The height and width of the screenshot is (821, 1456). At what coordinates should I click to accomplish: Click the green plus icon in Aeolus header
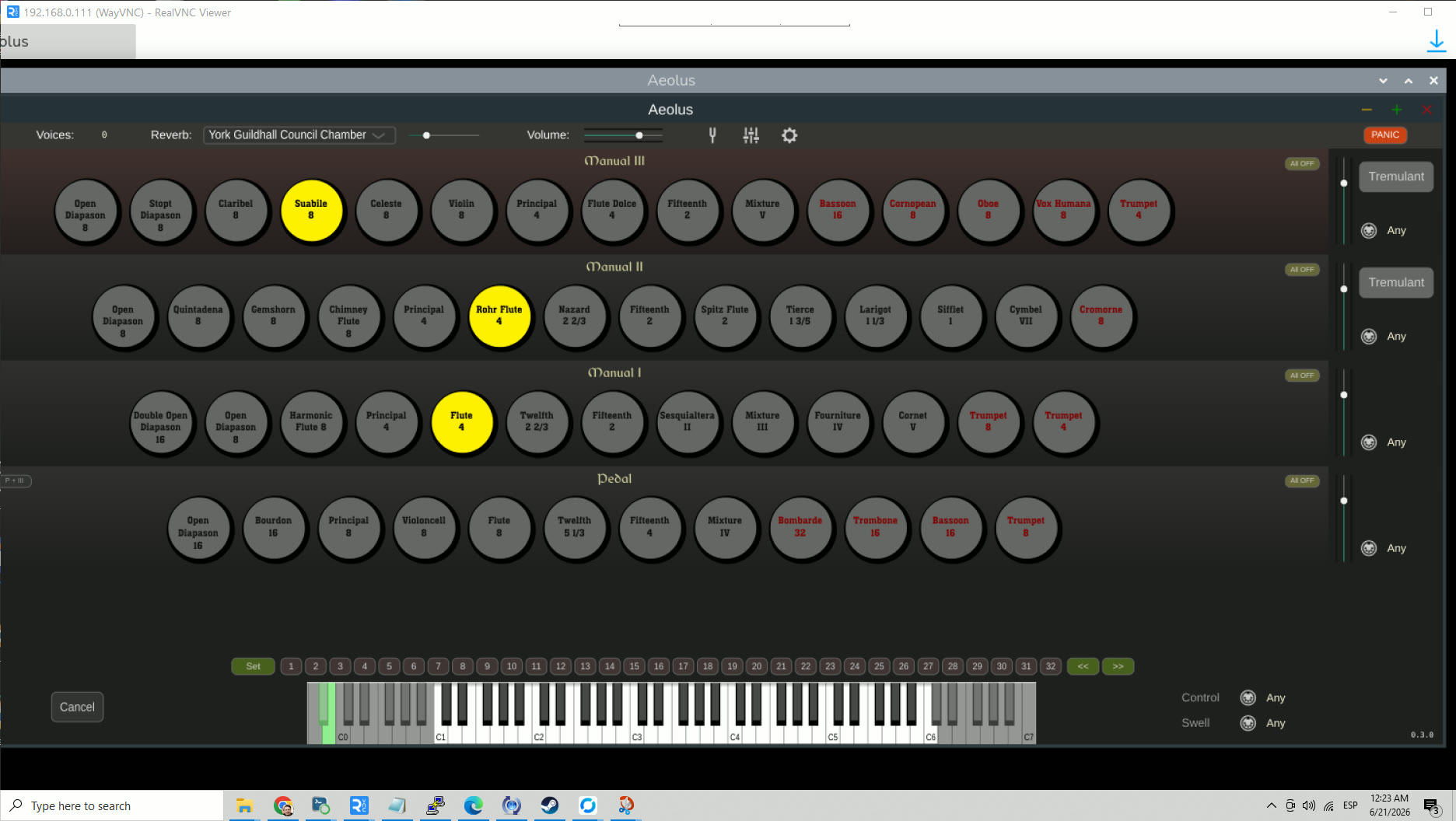pos(1397,110)
